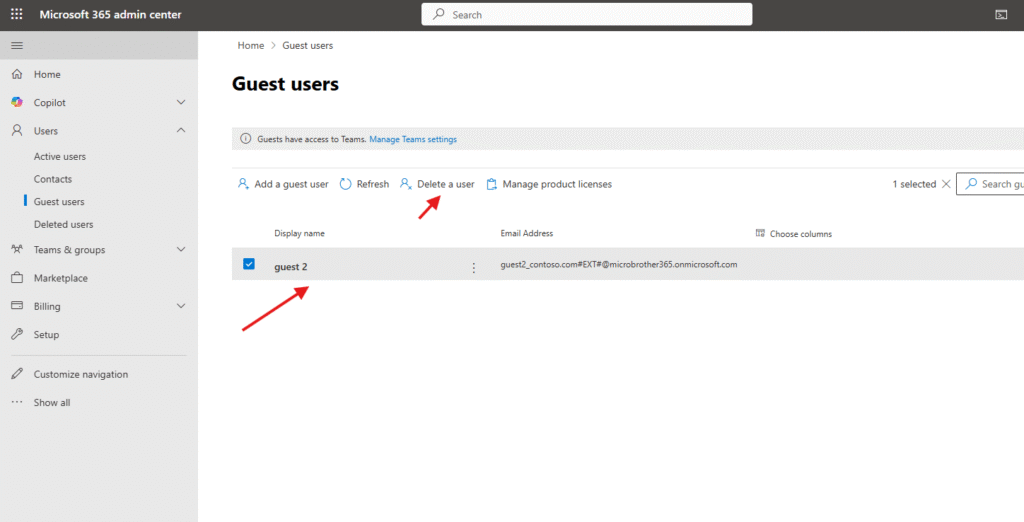1024x522 pixels.
Task: Open the app launcher waffle icon
Action: point(16,15)
